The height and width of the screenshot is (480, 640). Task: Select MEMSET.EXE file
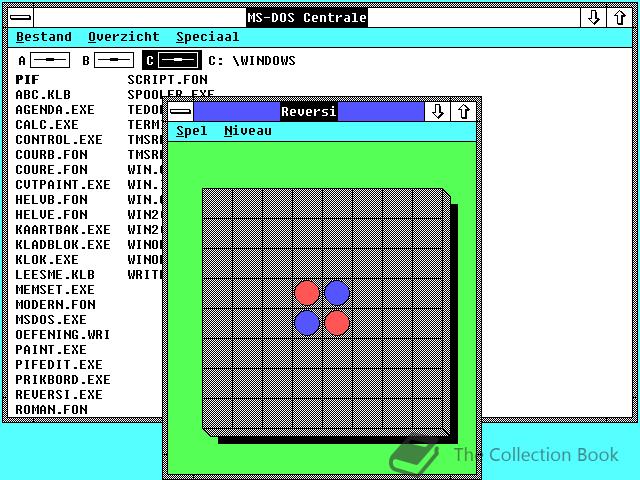point(55,290)
